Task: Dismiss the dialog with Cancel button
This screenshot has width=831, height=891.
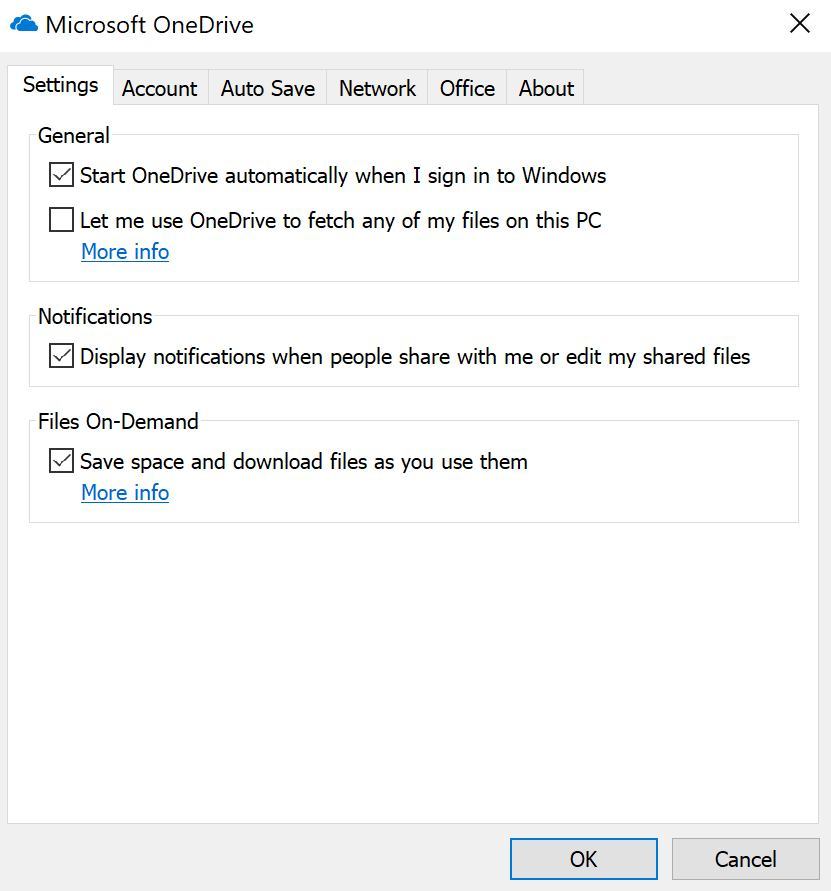Action: click(746, 859)
